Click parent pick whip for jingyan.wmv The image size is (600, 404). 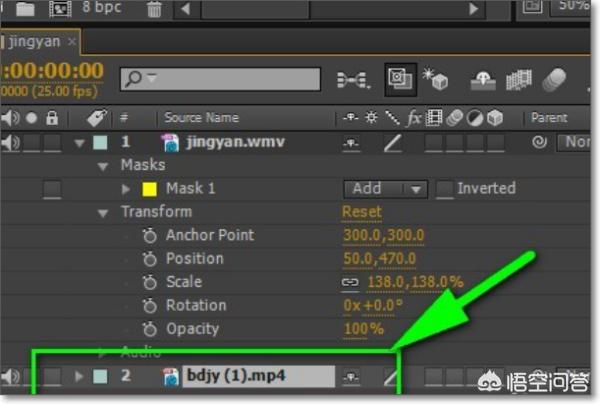pyautogui.click(x=540, y=142)
